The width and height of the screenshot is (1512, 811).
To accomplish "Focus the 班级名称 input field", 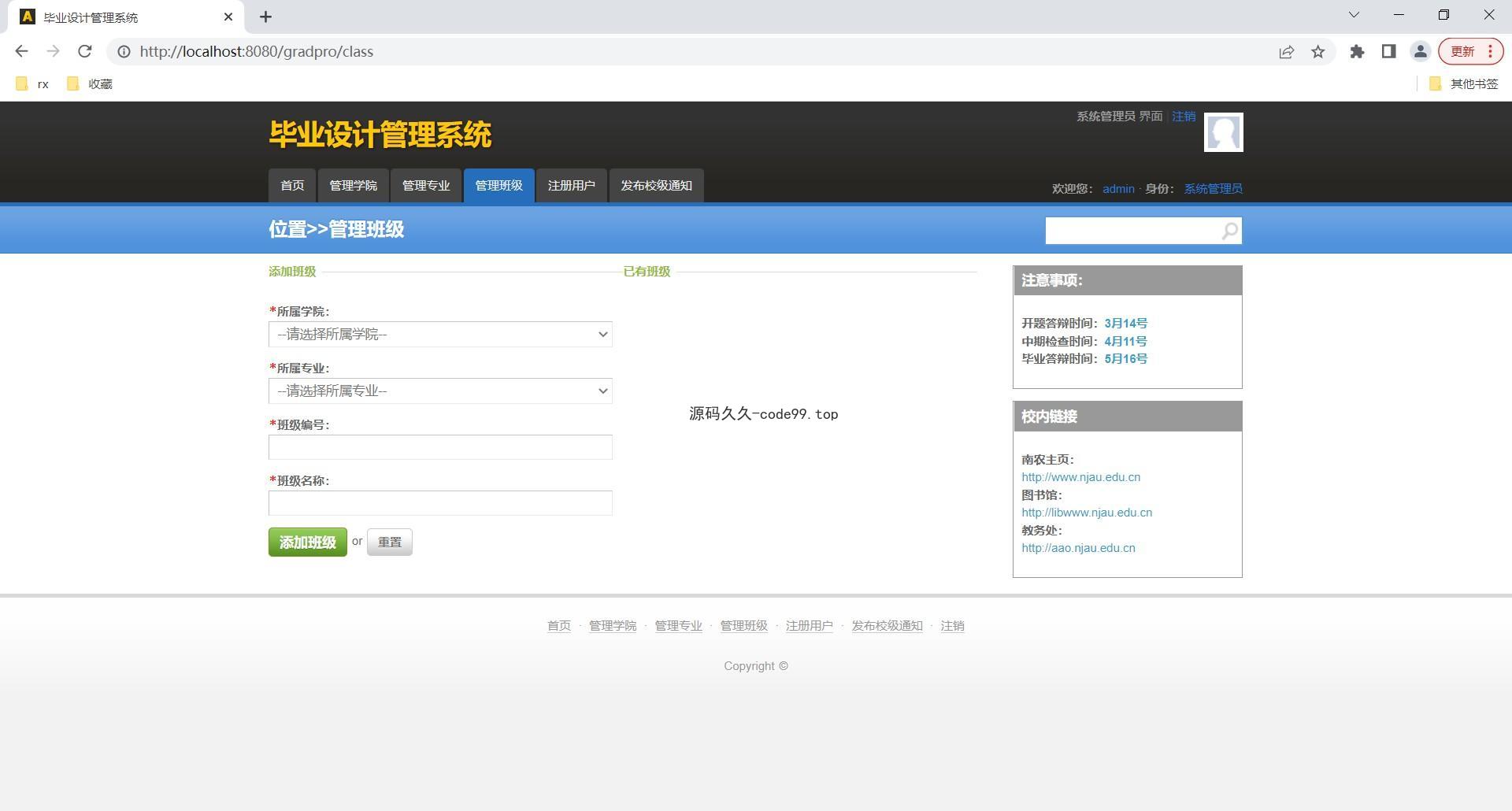I will (x=440, y=503).
